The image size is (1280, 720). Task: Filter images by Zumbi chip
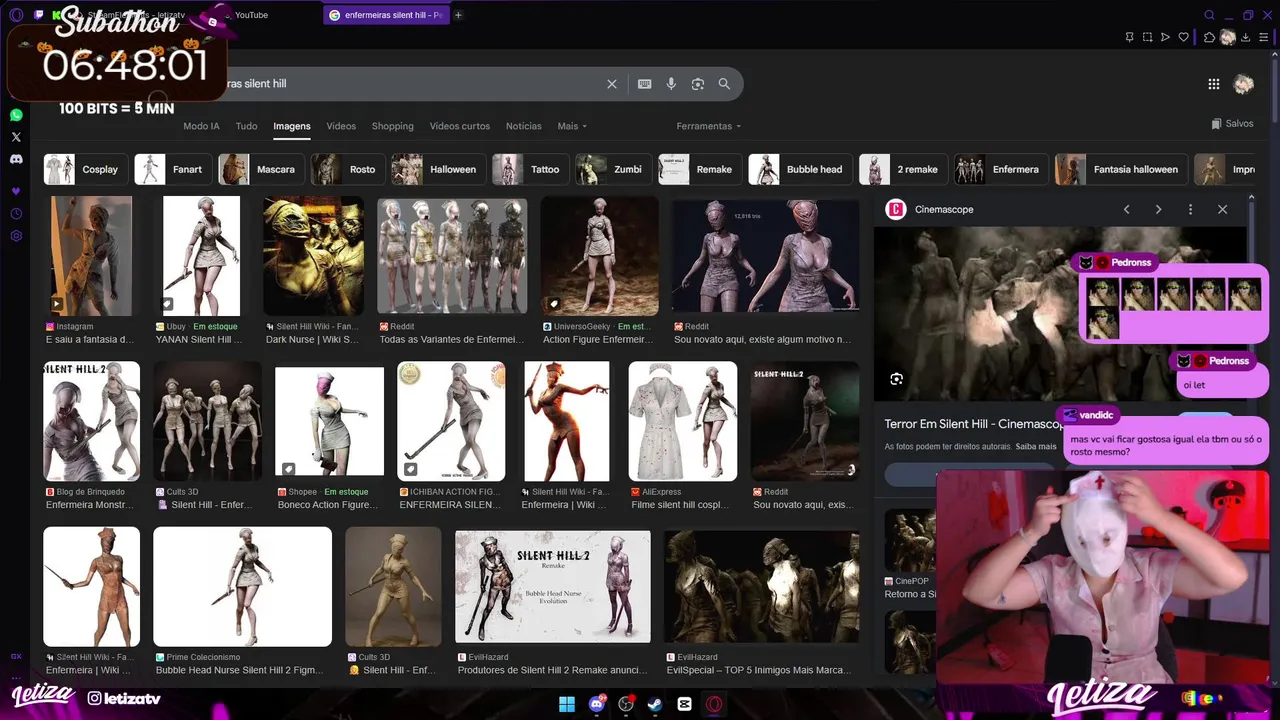613,169
